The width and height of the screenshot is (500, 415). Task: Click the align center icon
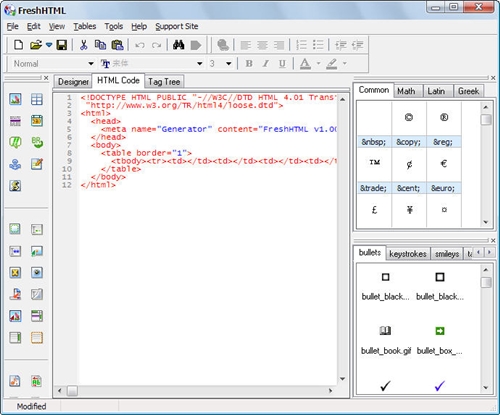coord(262,45)
